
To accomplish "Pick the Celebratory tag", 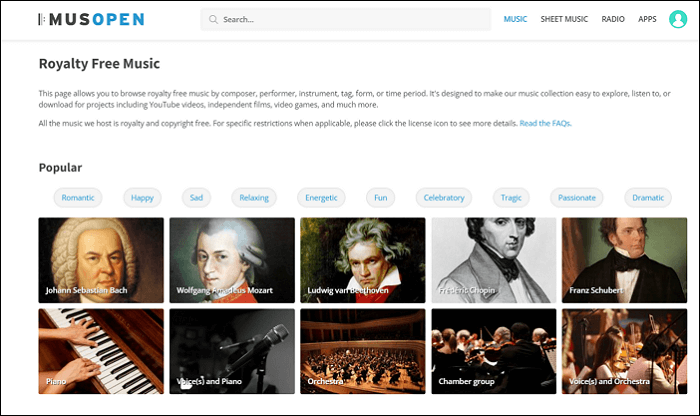I will pos(444,198).
